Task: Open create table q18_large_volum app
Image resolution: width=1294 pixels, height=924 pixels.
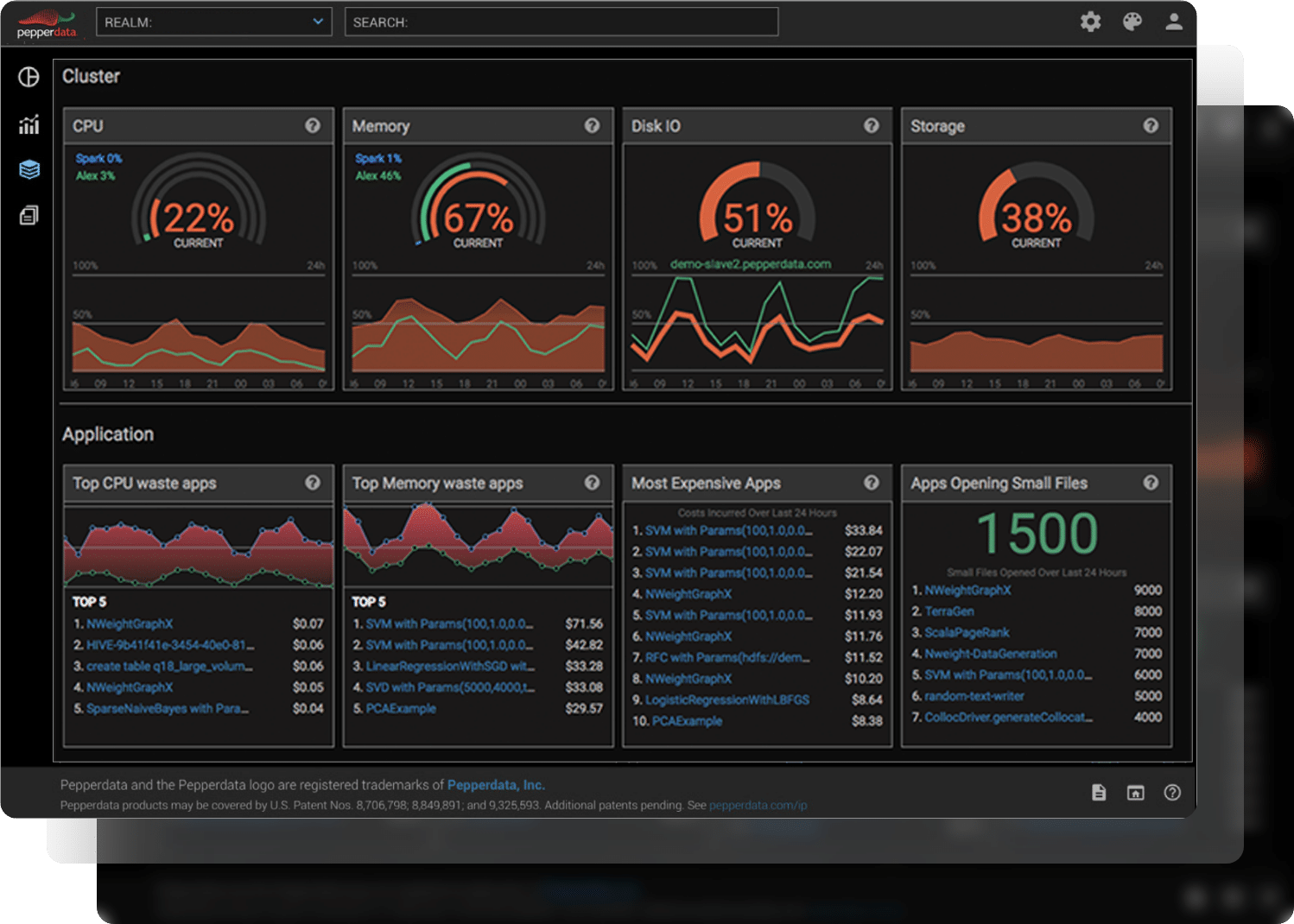Action: click(169, 666)
